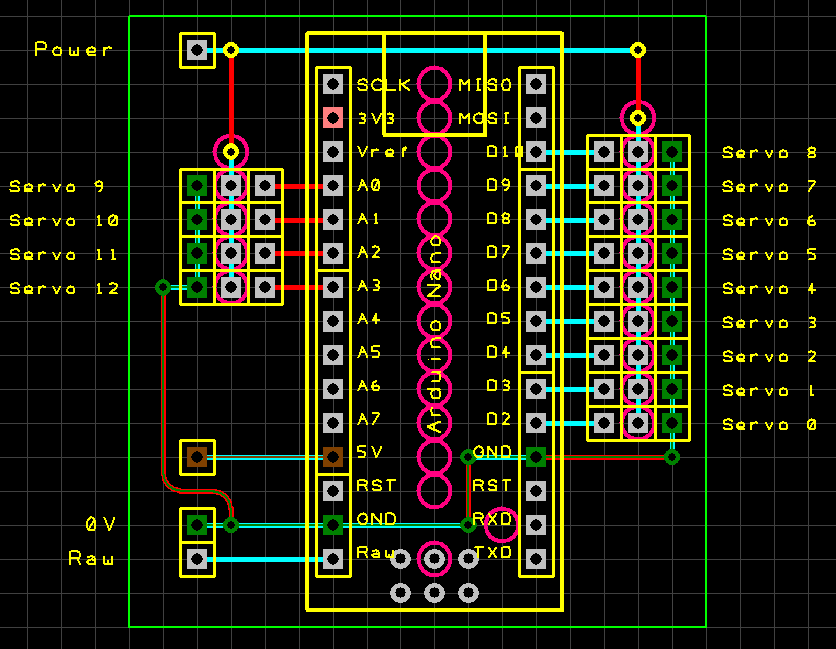
Task: Click the Servo 8 label
Action: click(x=769, y=153)
